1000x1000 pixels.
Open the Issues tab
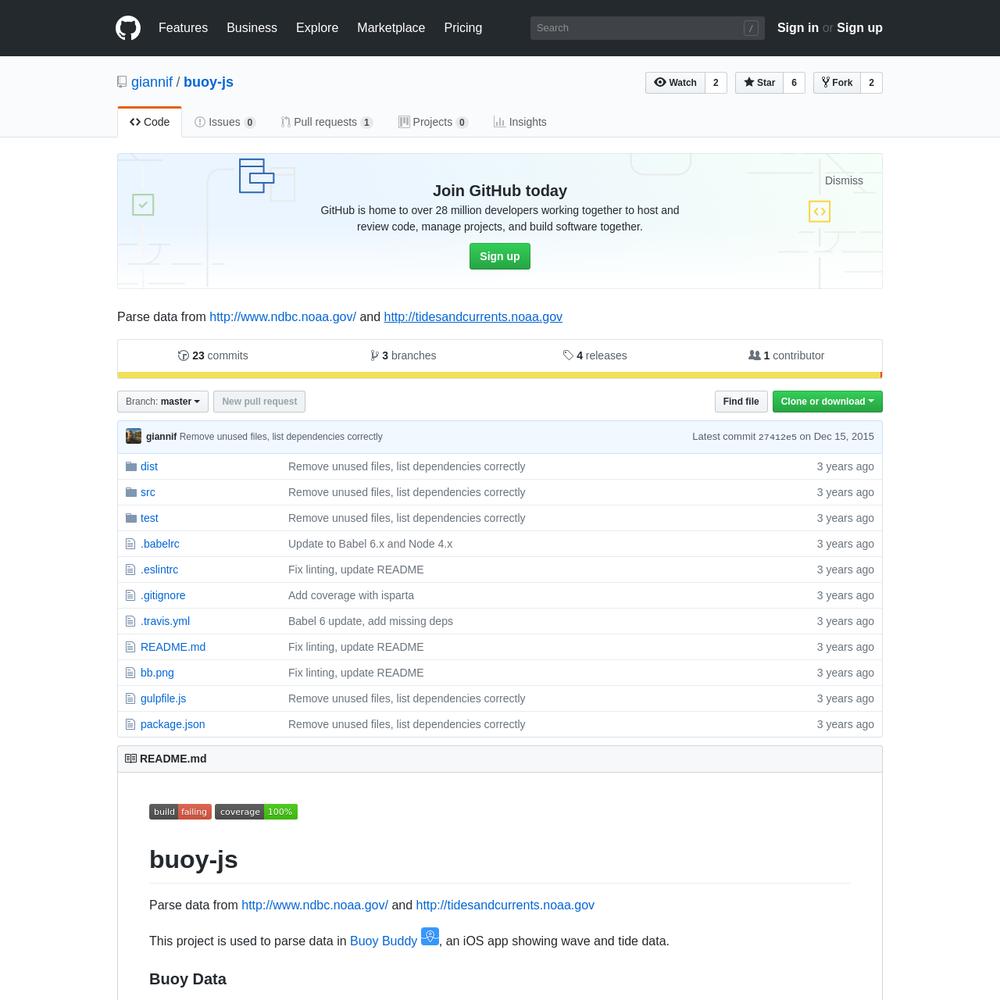224,122
